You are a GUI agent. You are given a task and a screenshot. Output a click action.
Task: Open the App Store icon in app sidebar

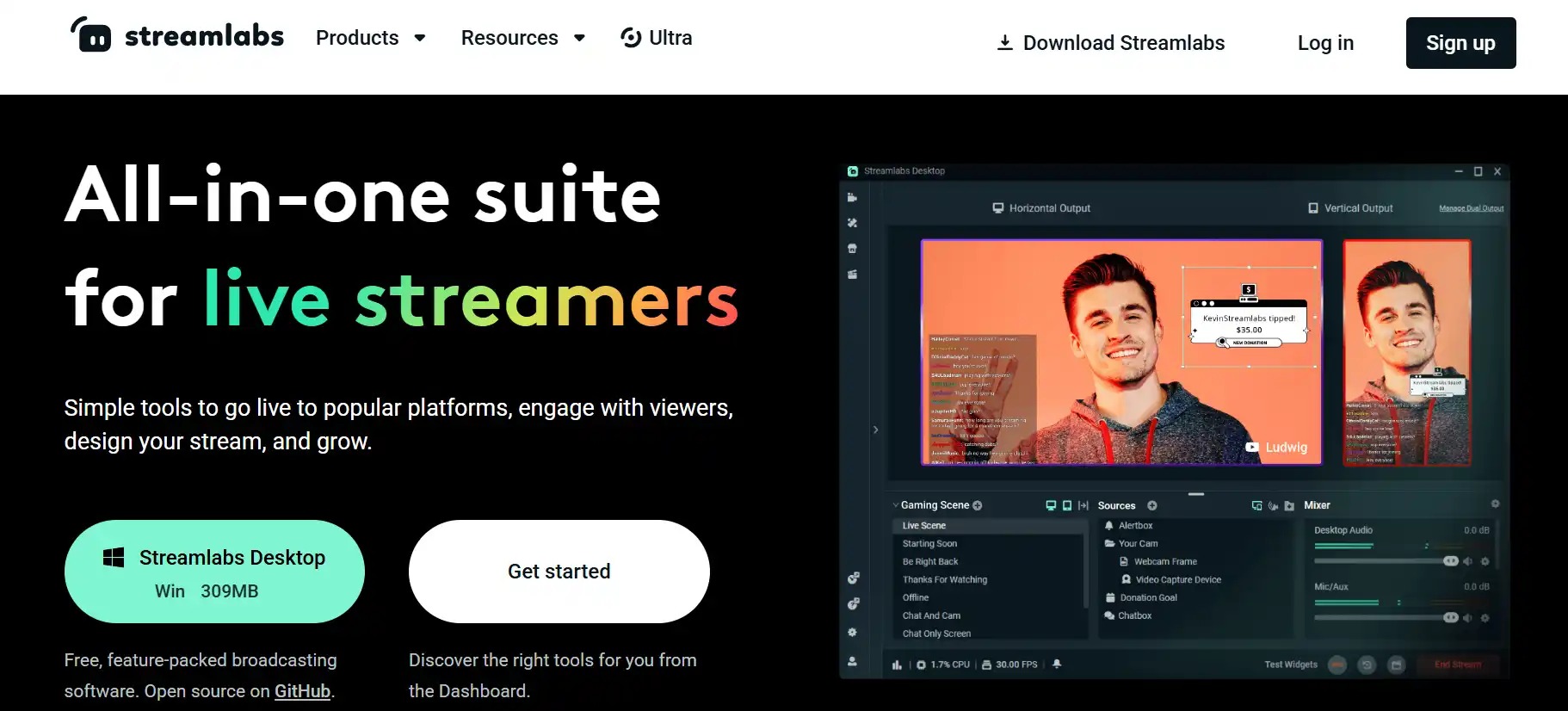(852, 249)
